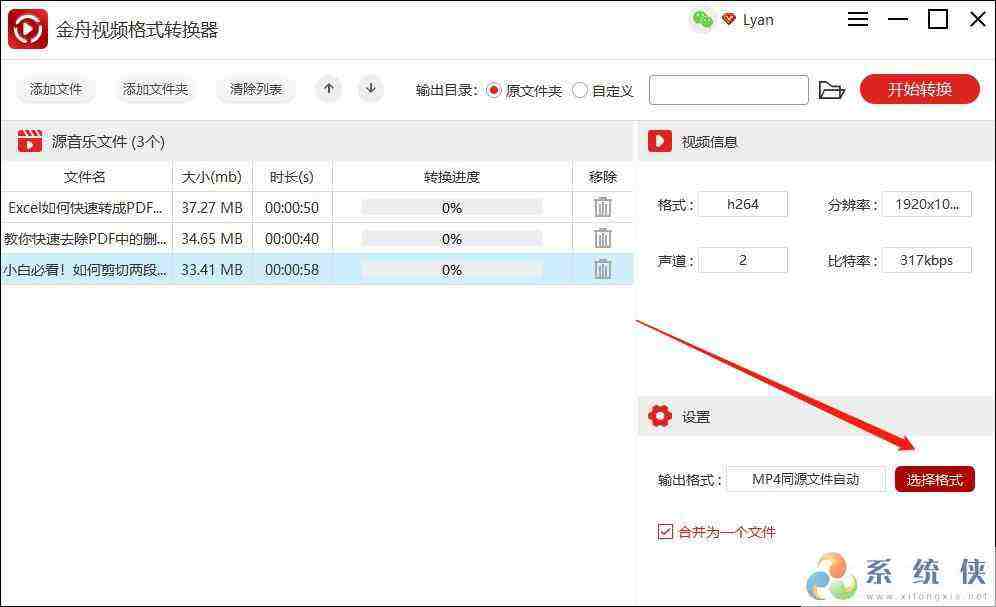The width and height of the screenshot is (996, 607).
Task: Click the red gear settings icon
Action: coord(660,417)
